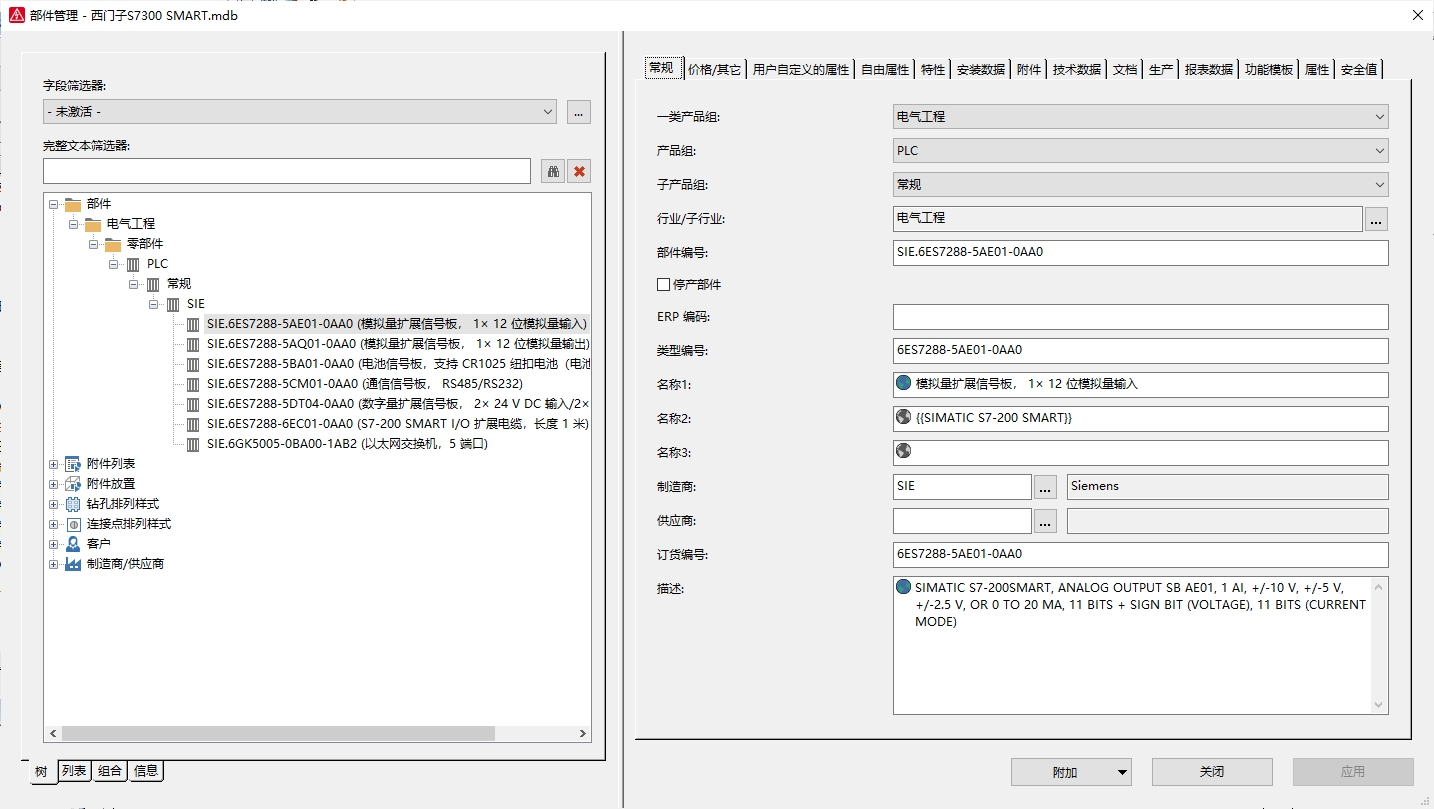Viewport: 1434px width, 809px height.
Task: Switch to the 列表 tab at bottom
Action: click(75, 771)
